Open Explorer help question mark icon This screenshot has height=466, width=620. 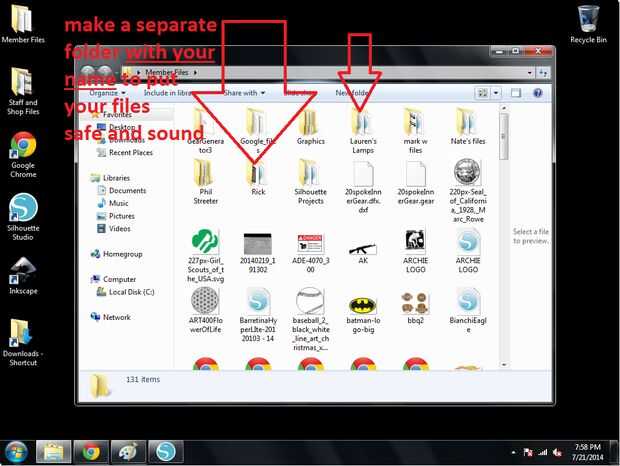[x=537, y=93]
